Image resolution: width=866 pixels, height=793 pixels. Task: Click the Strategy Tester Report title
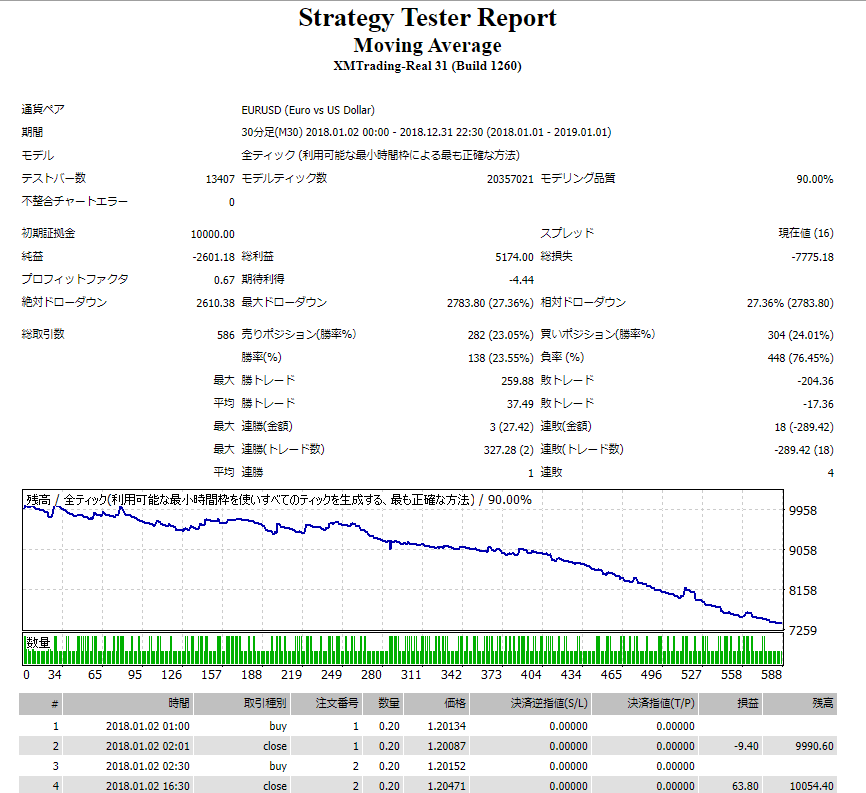[x=427, y=18]
